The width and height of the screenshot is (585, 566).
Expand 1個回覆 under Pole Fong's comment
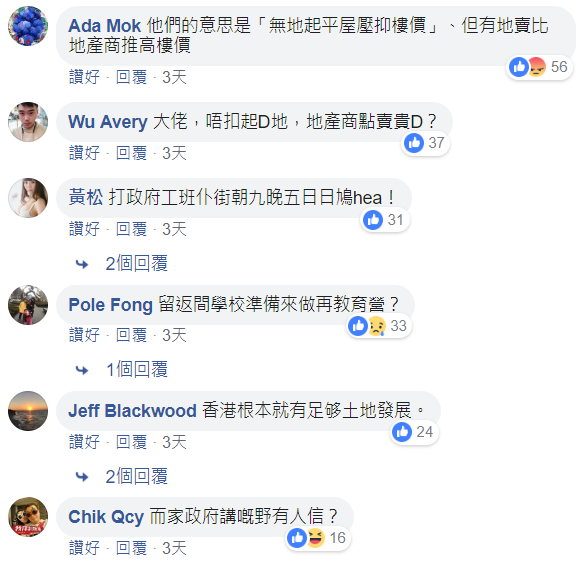137,369
